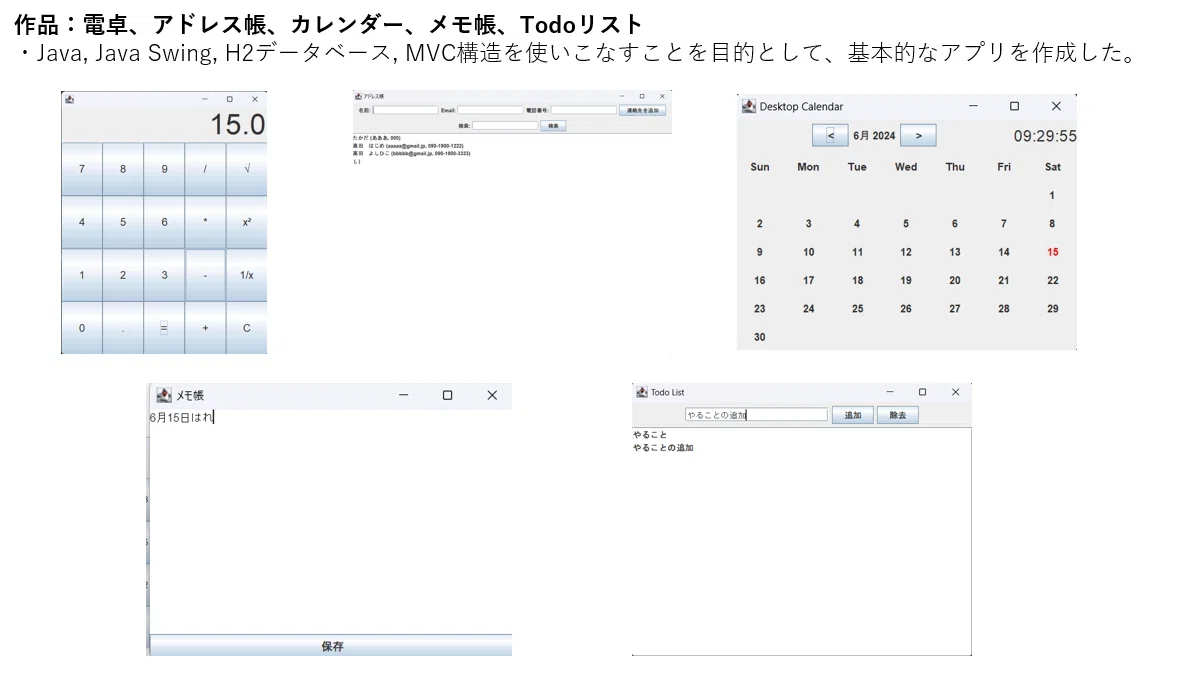
Task: Close the Desktop Calendar window
Action: [1057, 106]
